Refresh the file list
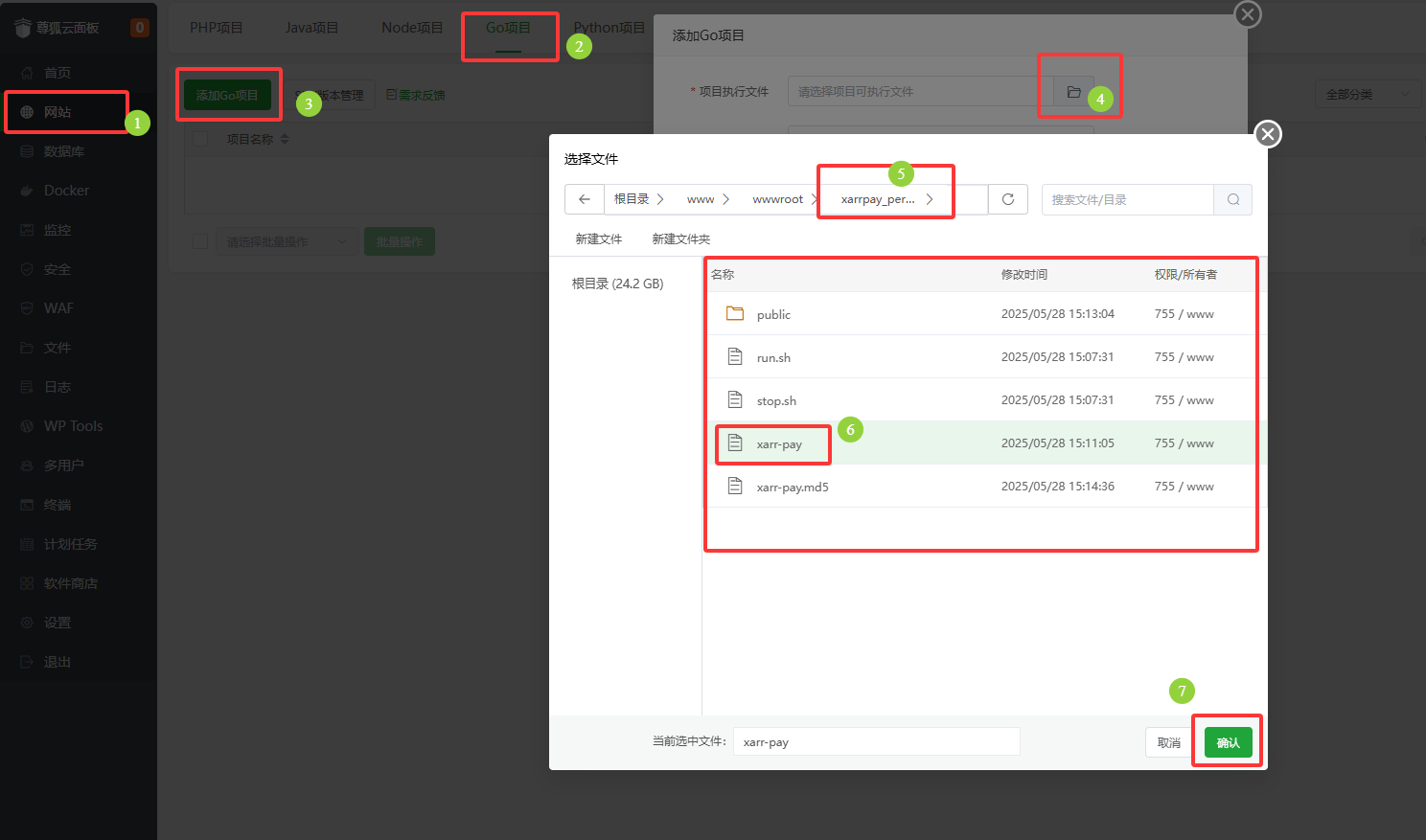Viewport: 1426px width, 840px height. [x=1008, y=199]
